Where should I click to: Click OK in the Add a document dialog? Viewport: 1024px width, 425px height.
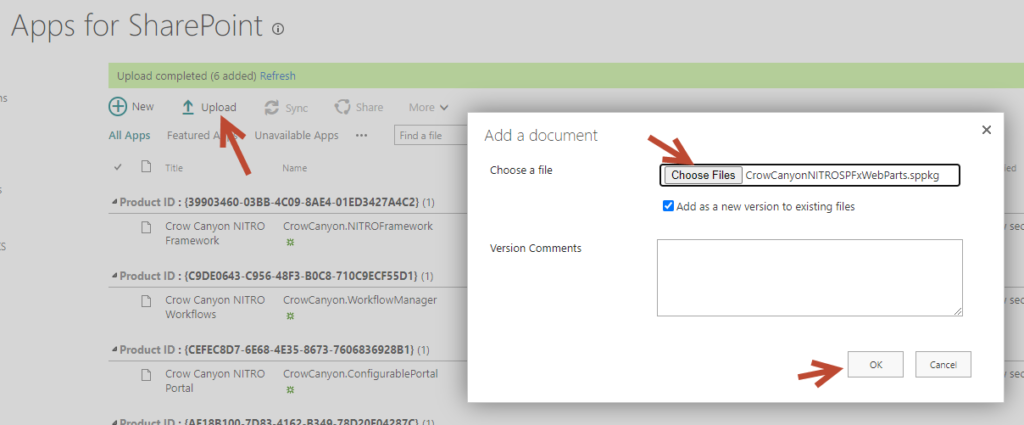click(876, 365)
